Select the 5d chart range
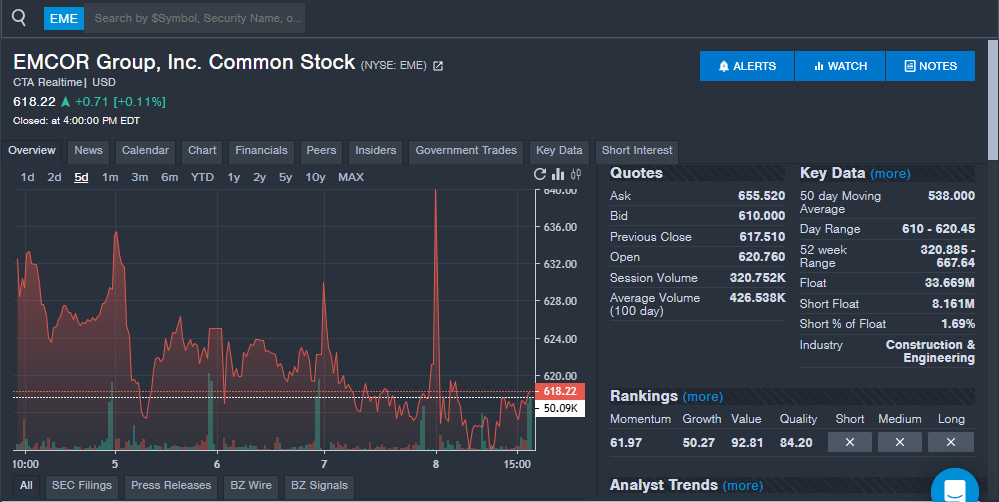999x502 pixels. tap(81, 177)
